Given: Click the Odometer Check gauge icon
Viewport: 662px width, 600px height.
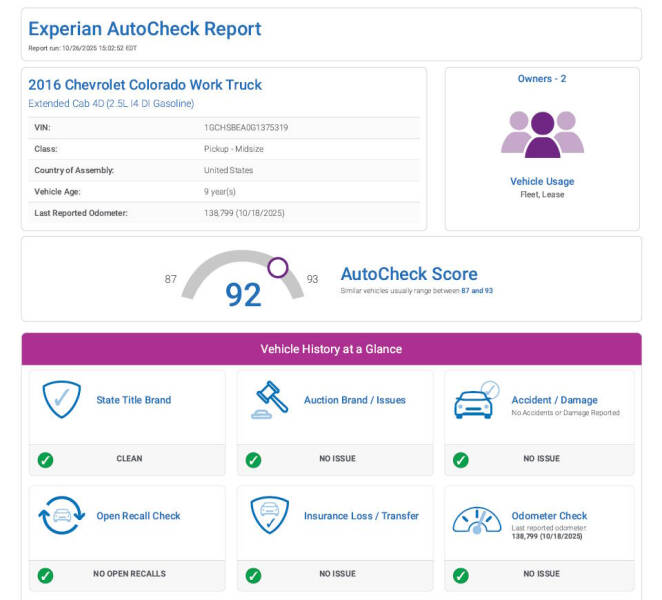Looking at the screenshot, I should tap(476, 518).
